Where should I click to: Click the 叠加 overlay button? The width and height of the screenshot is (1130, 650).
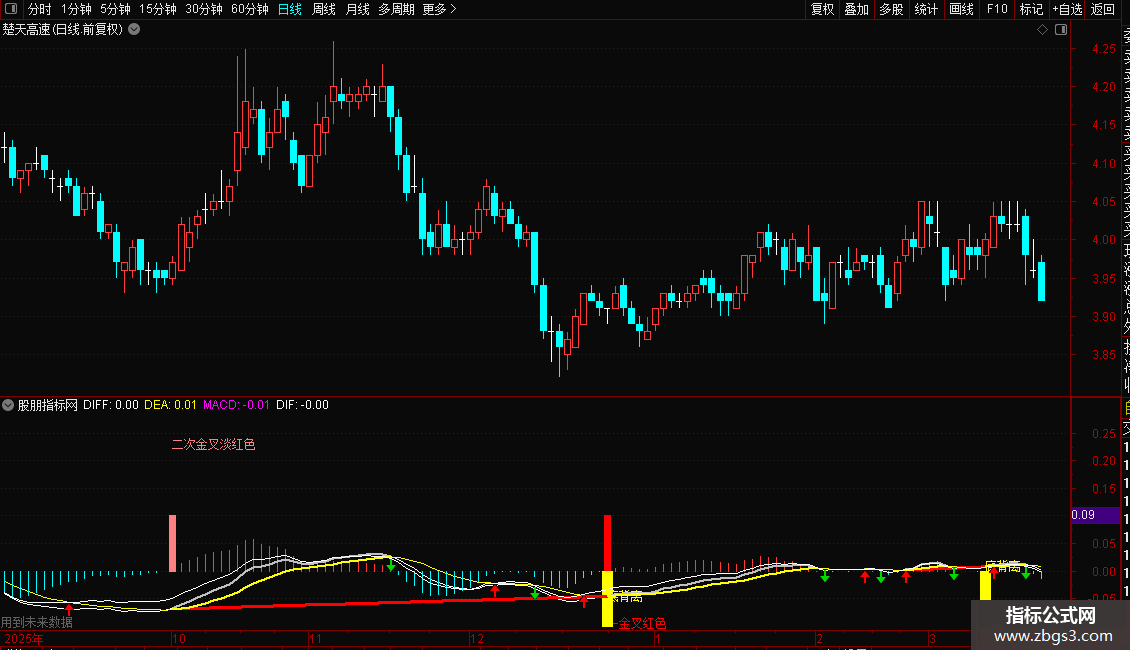[857, 9]
